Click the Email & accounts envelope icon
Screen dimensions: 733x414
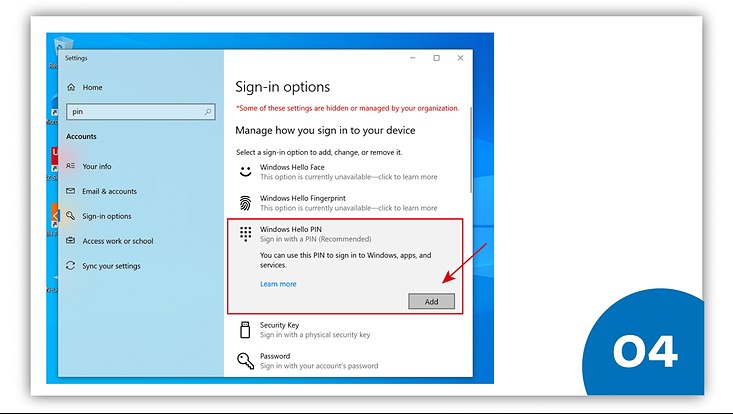tap(71, 191)
